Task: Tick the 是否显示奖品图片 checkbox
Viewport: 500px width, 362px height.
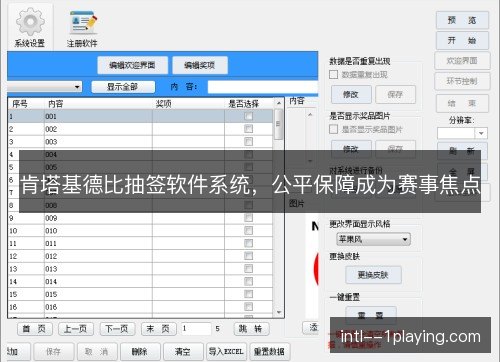Action: click(x=333, y=129)
